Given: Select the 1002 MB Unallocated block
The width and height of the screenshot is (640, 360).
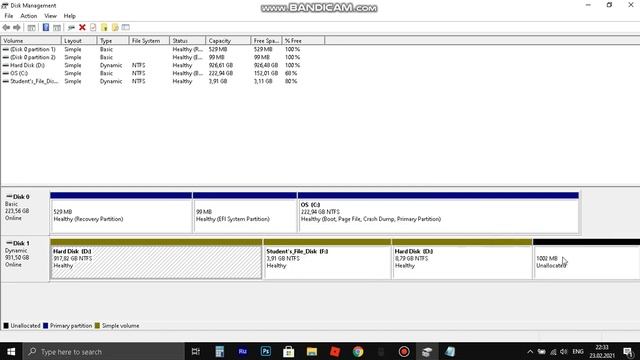Looking at the screenshot, I should pyautogui.click(x=587, y=260).
